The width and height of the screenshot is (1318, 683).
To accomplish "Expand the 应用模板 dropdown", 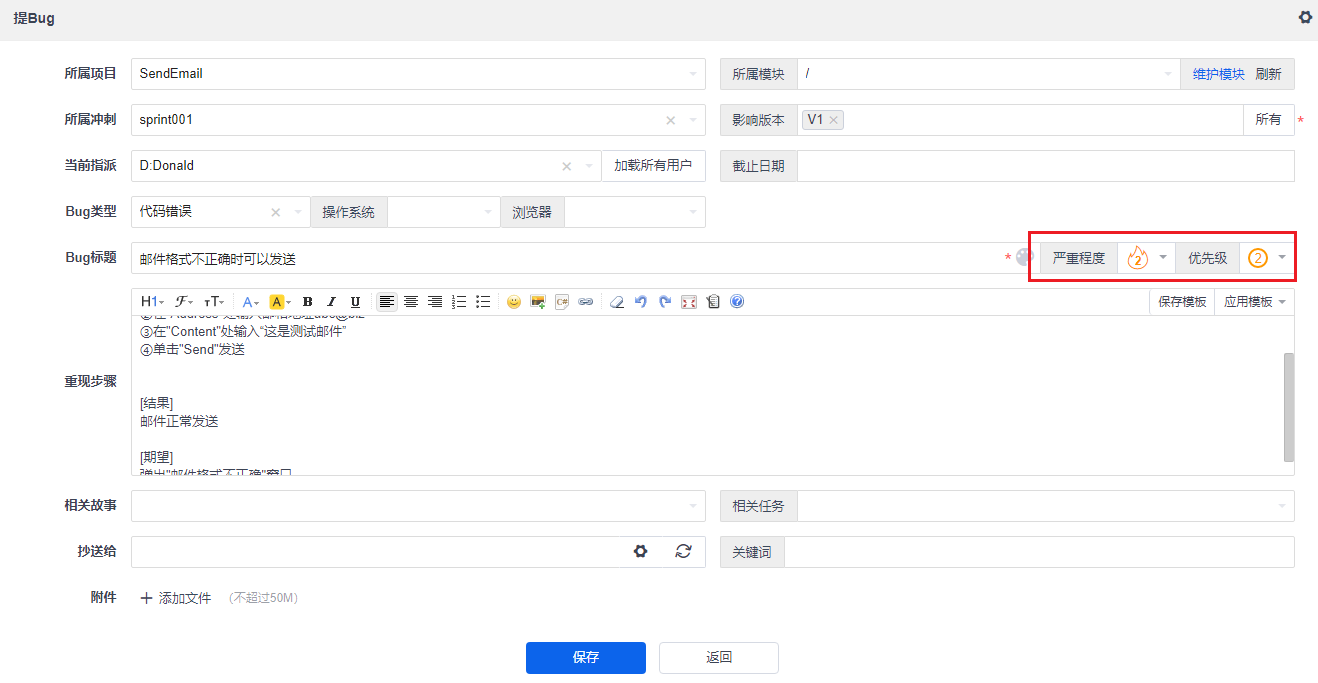I will 1255,302.
